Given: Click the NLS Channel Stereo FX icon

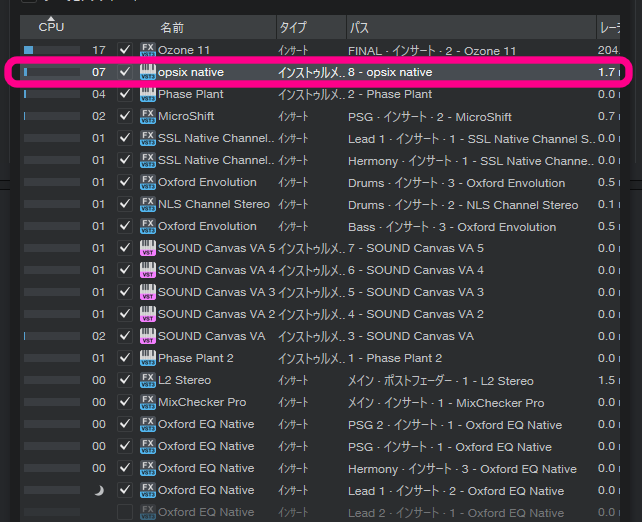Looking at the screenshot, I should 147,204.
